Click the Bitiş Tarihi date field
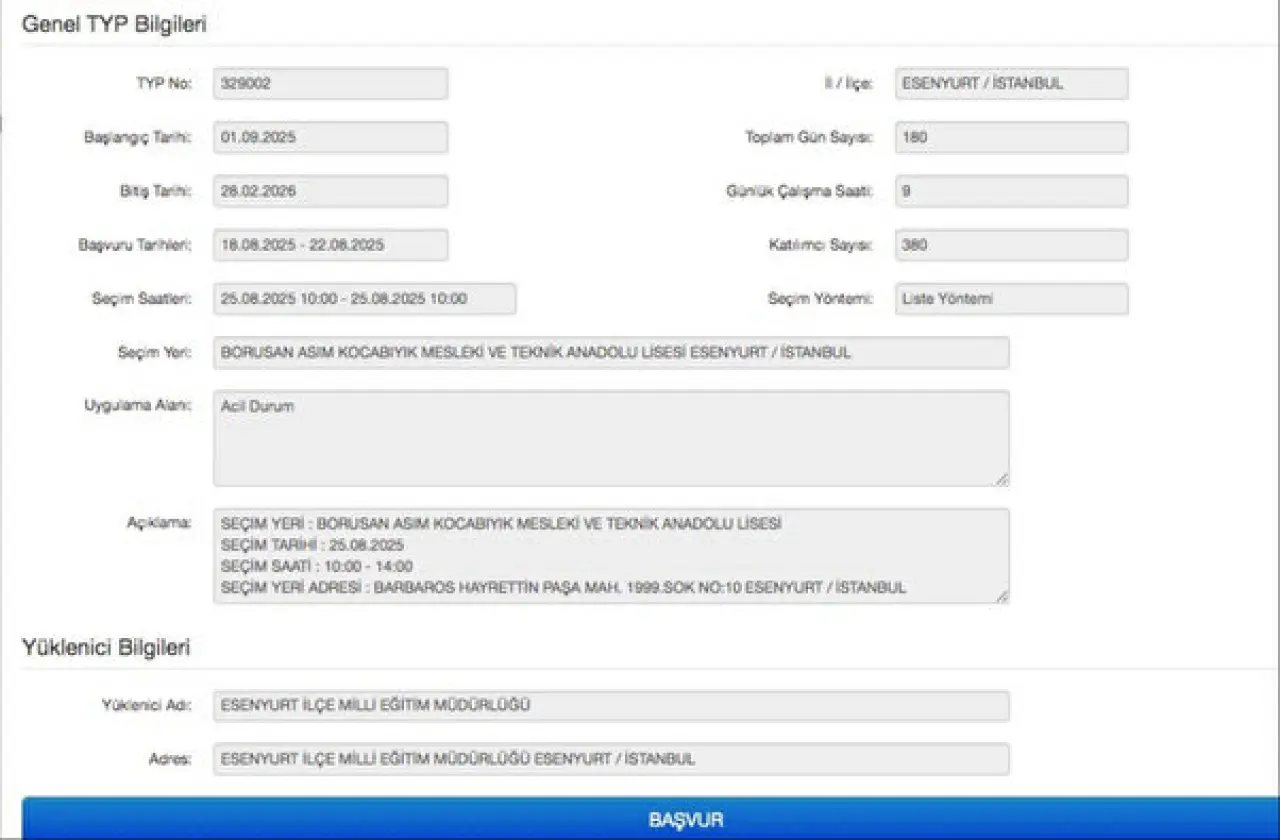The width and height of the screenshot is (1280, 840). (330, 191)
